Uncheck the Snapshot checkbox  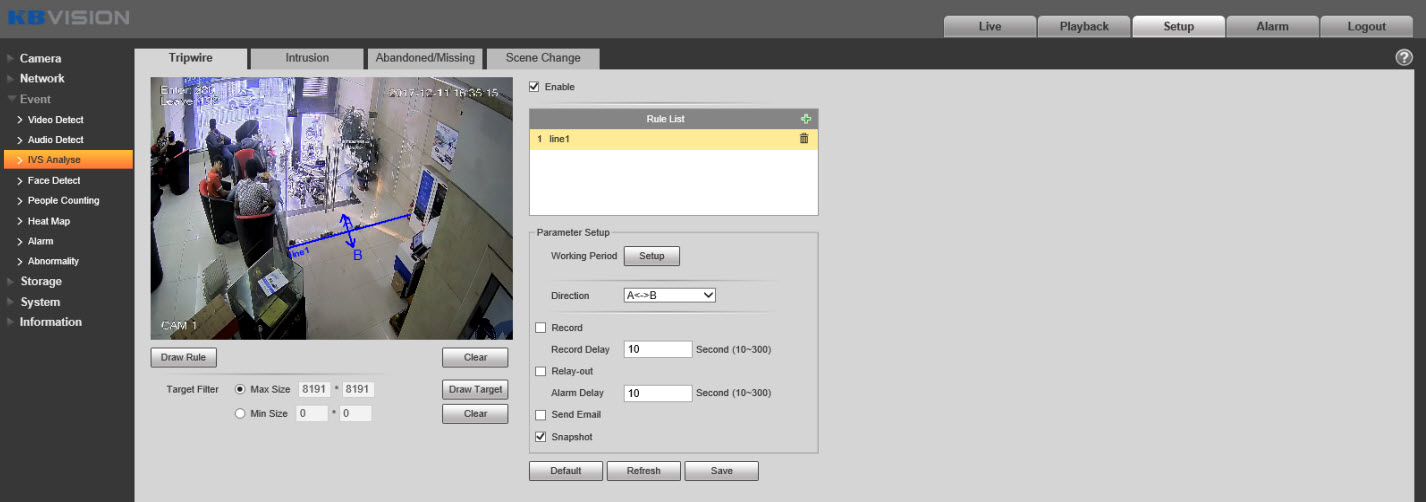541,437
